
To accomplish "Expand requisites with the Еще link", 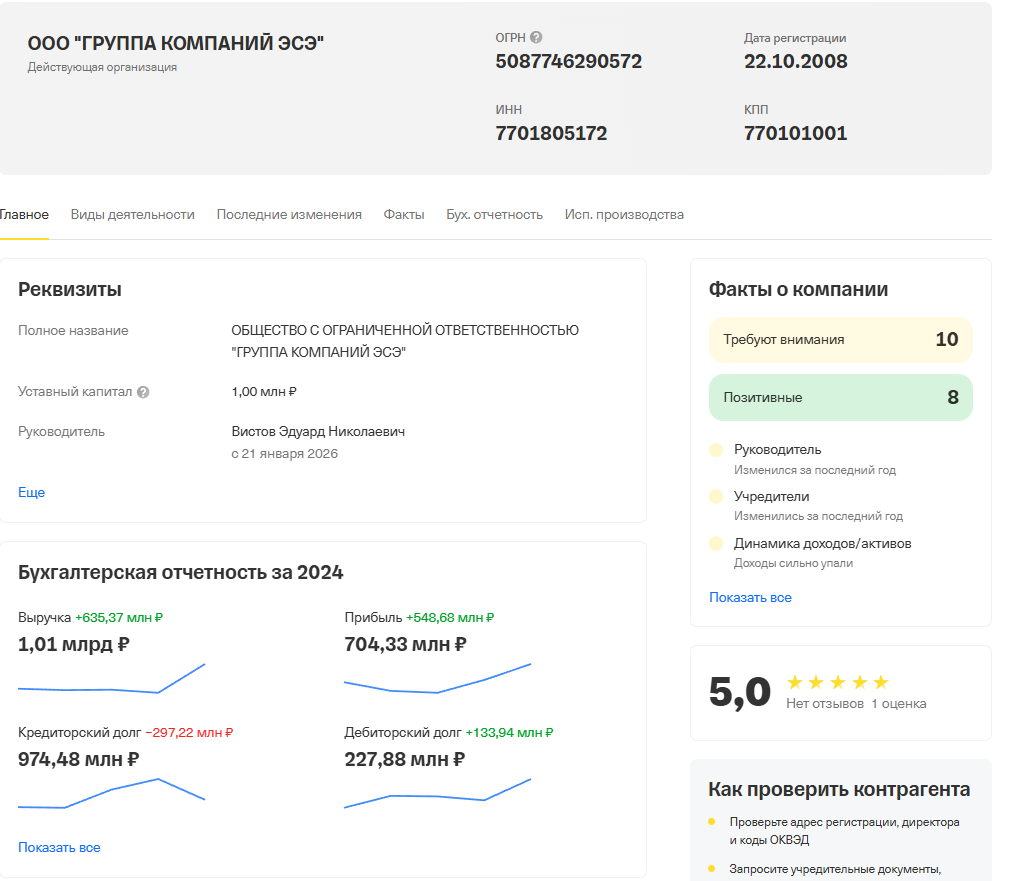I will pos(32,492).
